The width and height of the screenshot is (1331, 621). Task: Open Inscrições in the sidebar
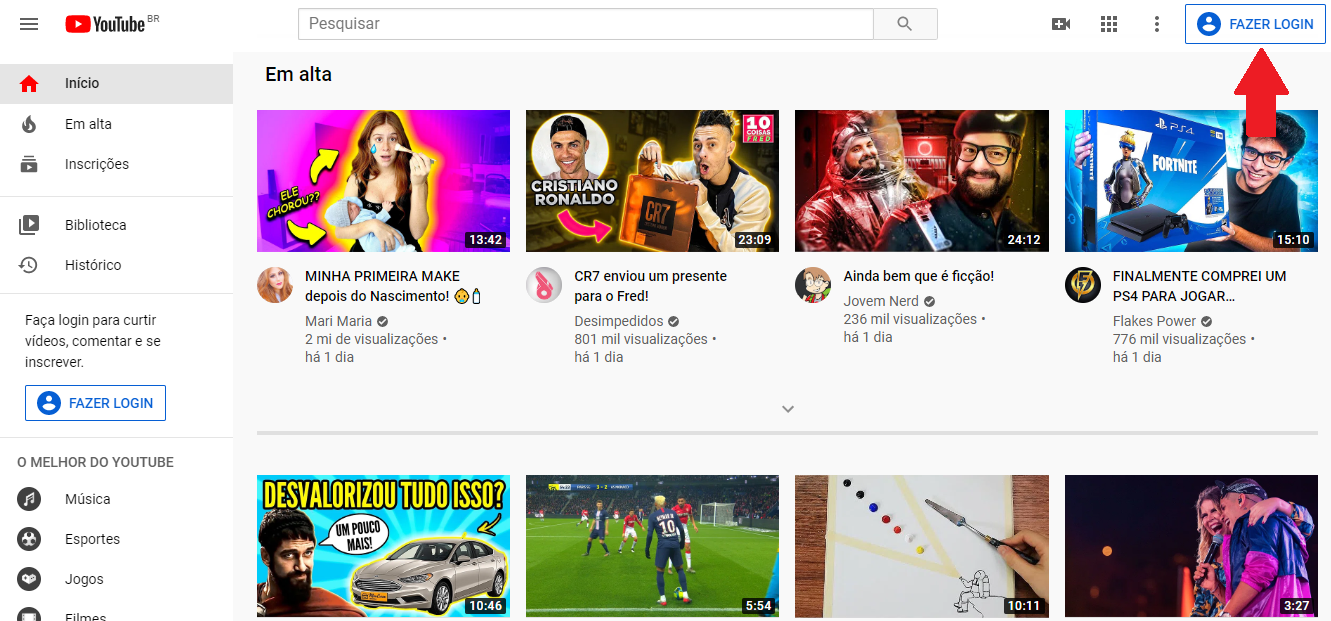(96, 164)
